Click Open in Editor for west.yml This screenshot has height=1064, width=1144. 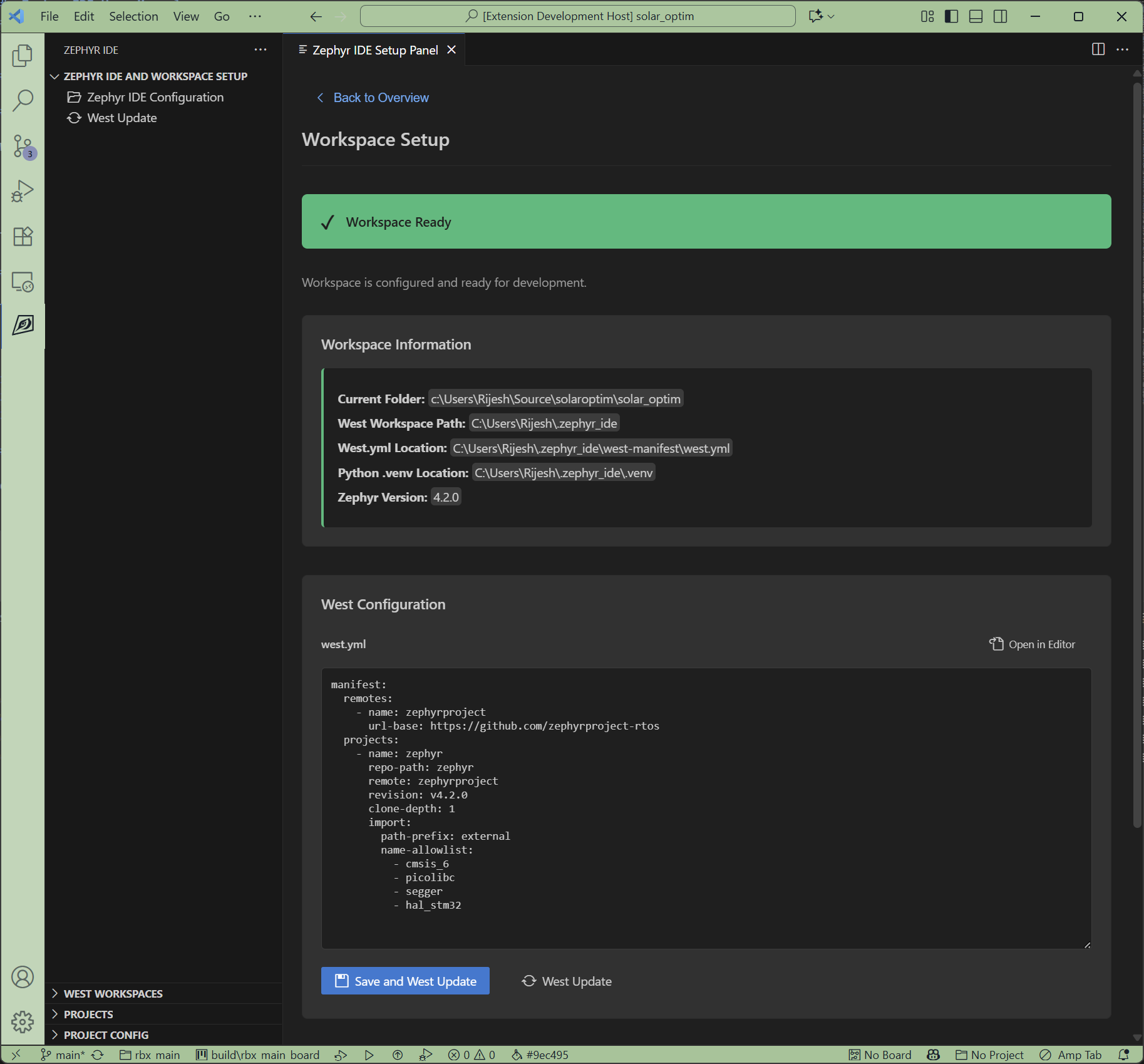click(x=1032, y=644)
